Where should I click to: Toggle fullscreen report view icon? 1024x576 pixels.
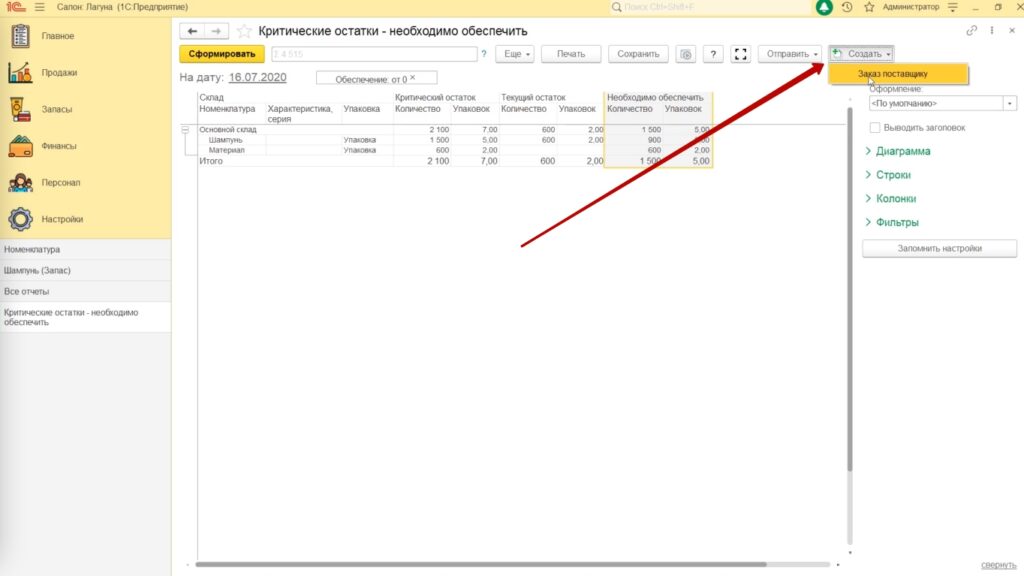click(741, 54)
